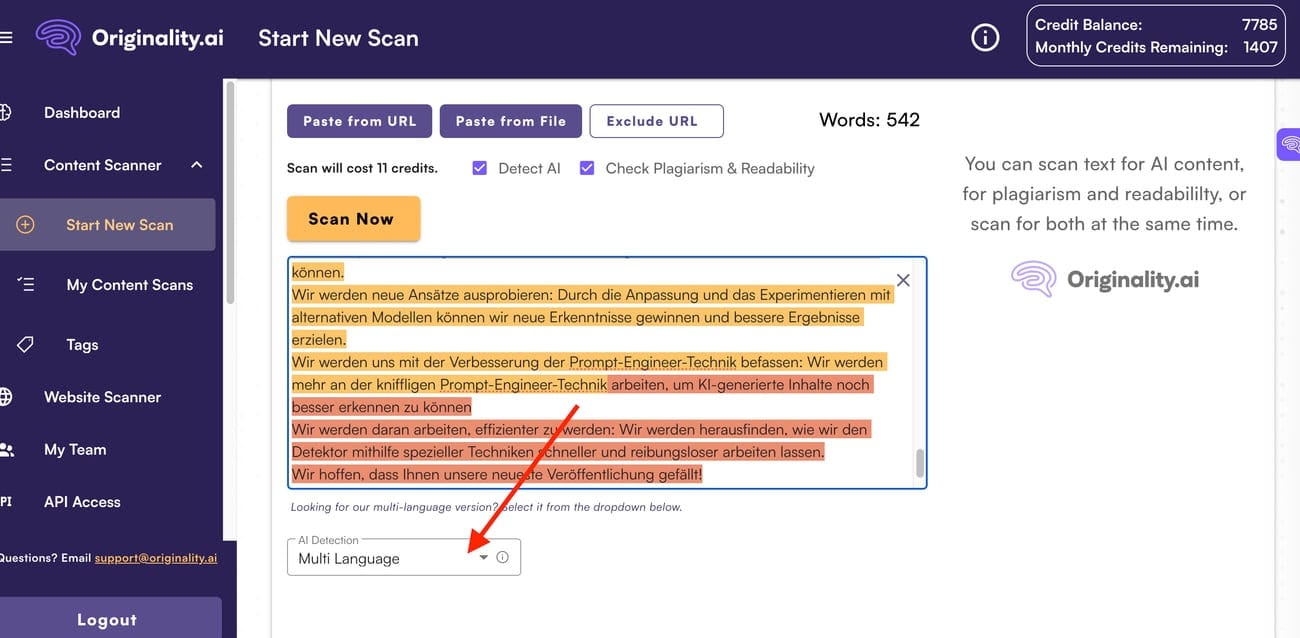
Task: Open the info circle icon in header
Action: (985, 38)
